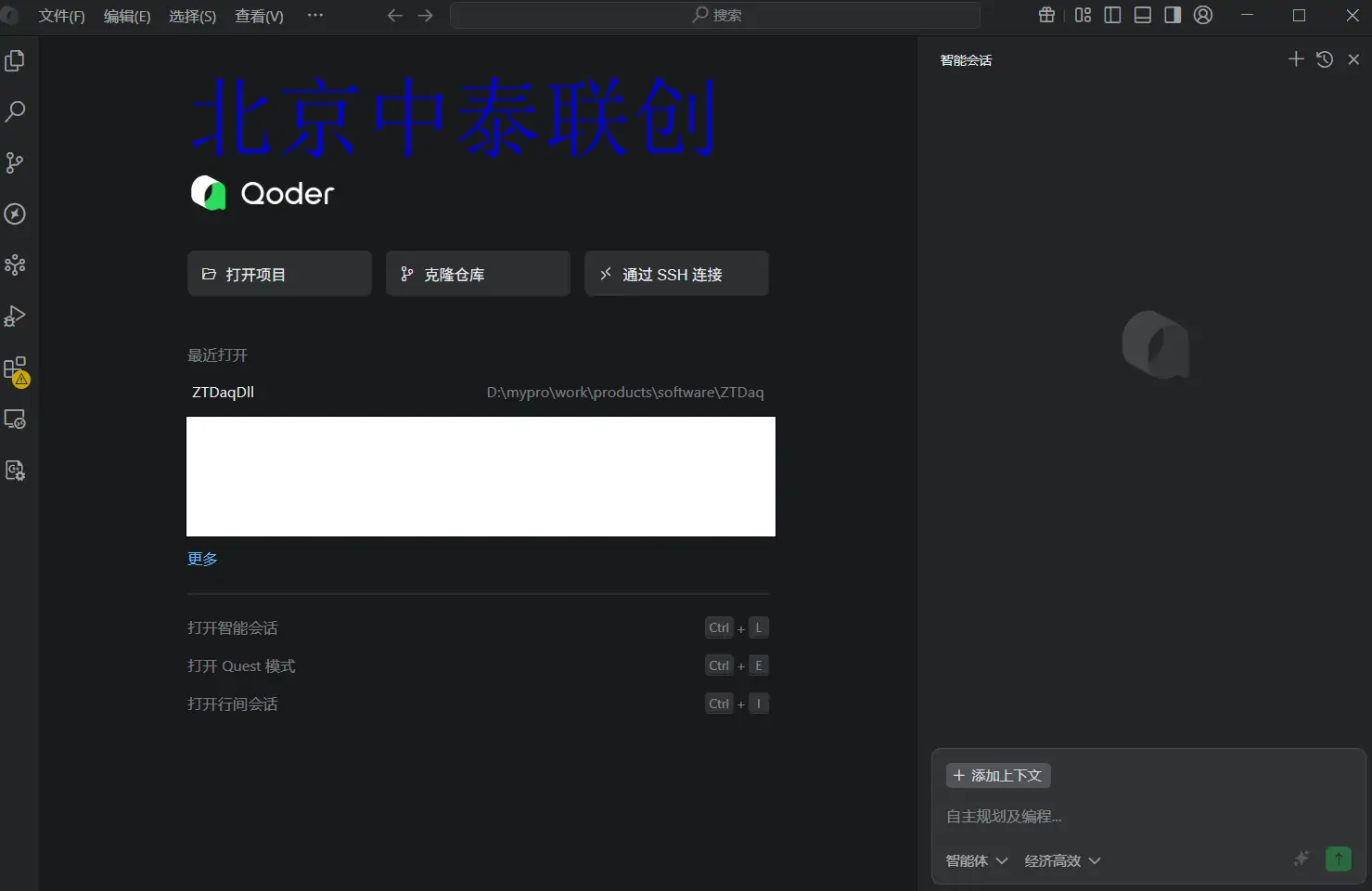Start a new chat with the plus icon
Image resolution: width=1372 pixels, height=891 pixels.
(x=1295, y=59)
